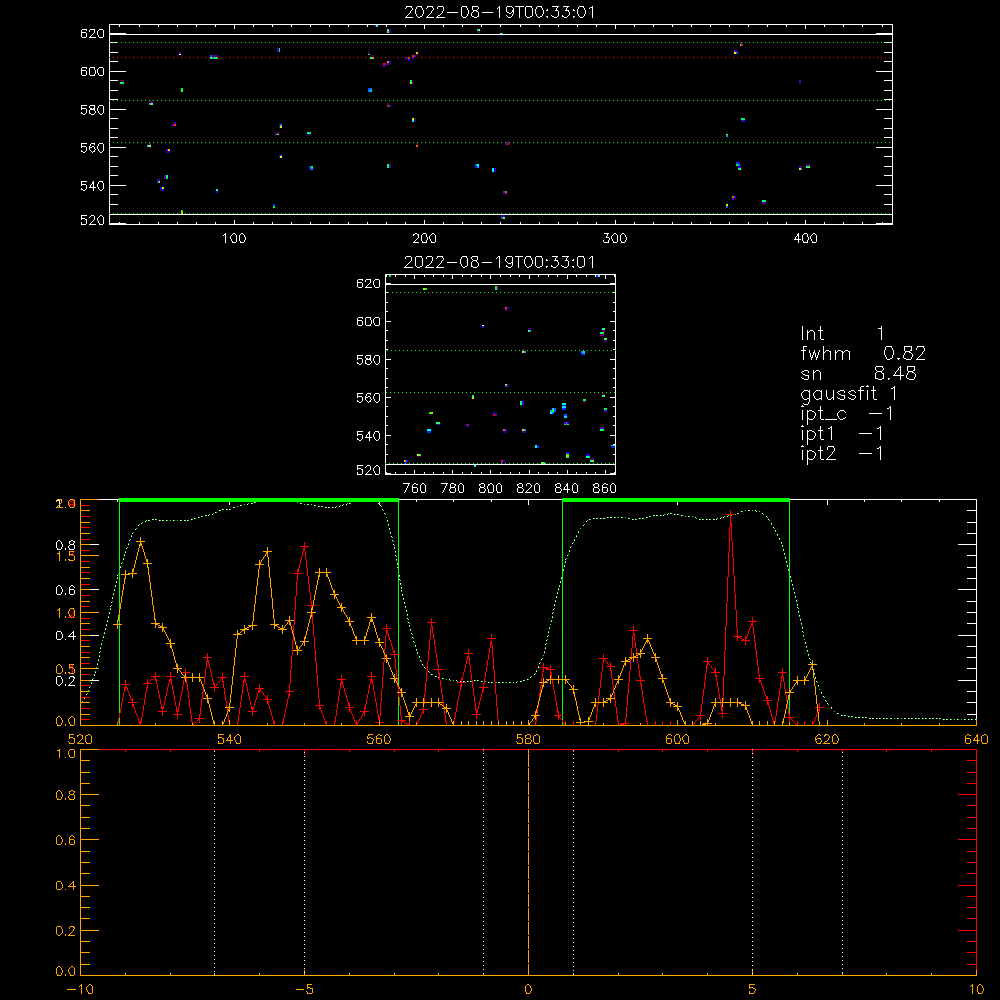Click y-axis label 0.8 on bottom plot
The height and width of the screenshot is (1000, 1000).
66,795
